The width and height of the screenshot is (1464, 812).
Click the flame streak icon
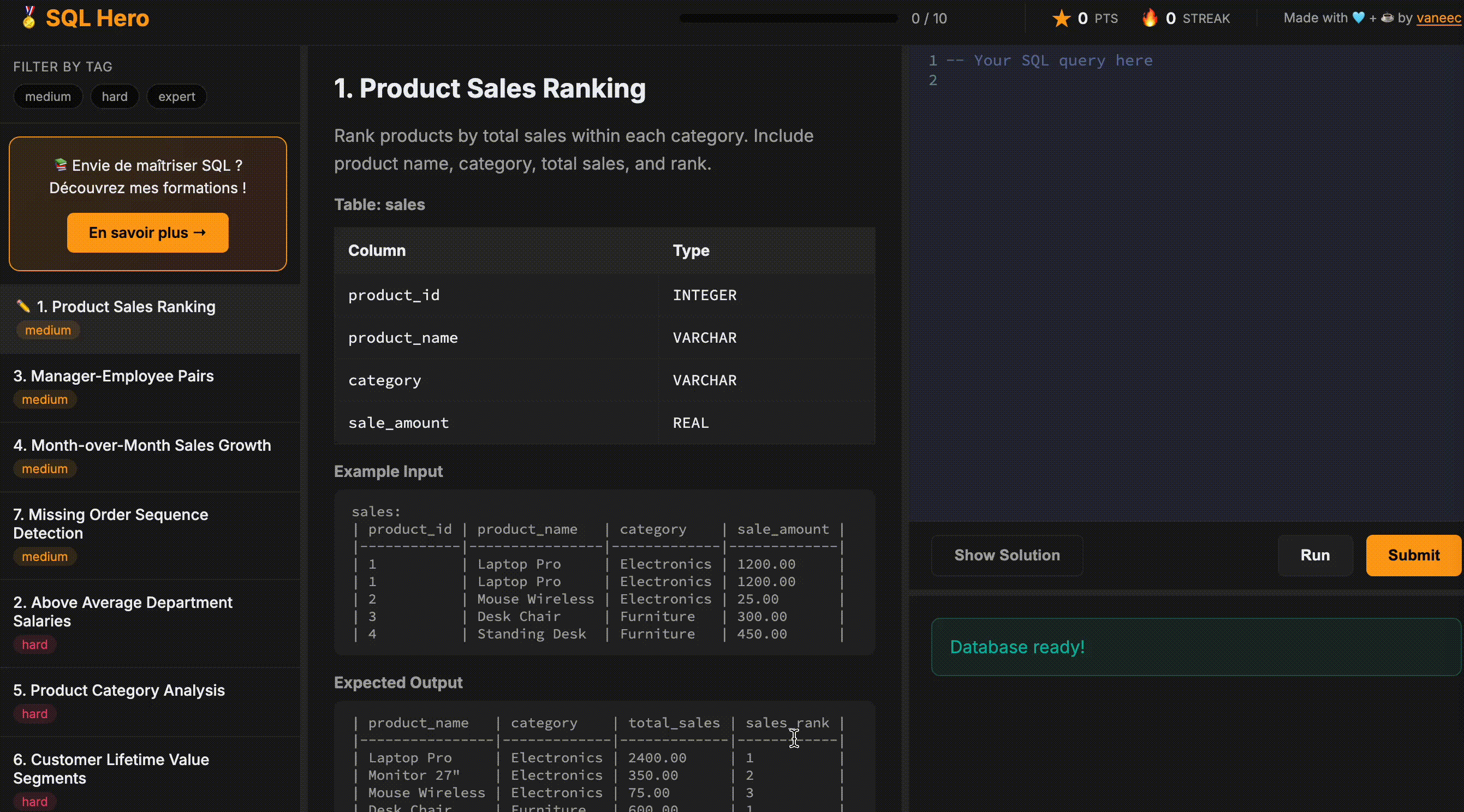(1149, 18)
